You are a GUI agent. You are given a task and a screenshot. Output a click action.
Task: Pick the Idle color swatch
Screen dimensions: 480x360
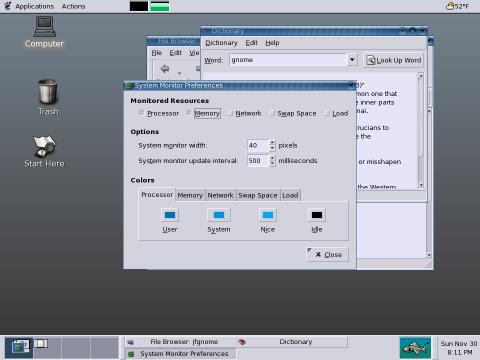coord(317,215)
